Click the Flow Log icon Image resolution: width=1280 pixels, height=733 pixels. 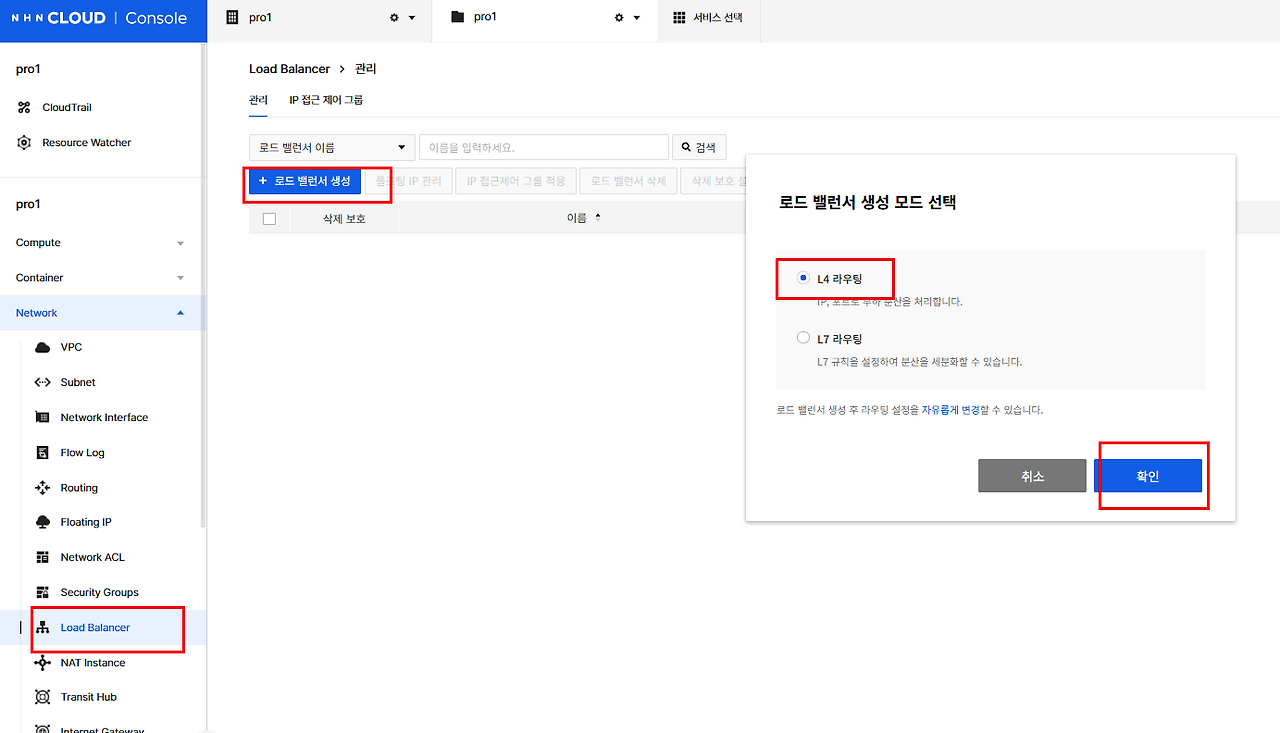tap(42, 453)
